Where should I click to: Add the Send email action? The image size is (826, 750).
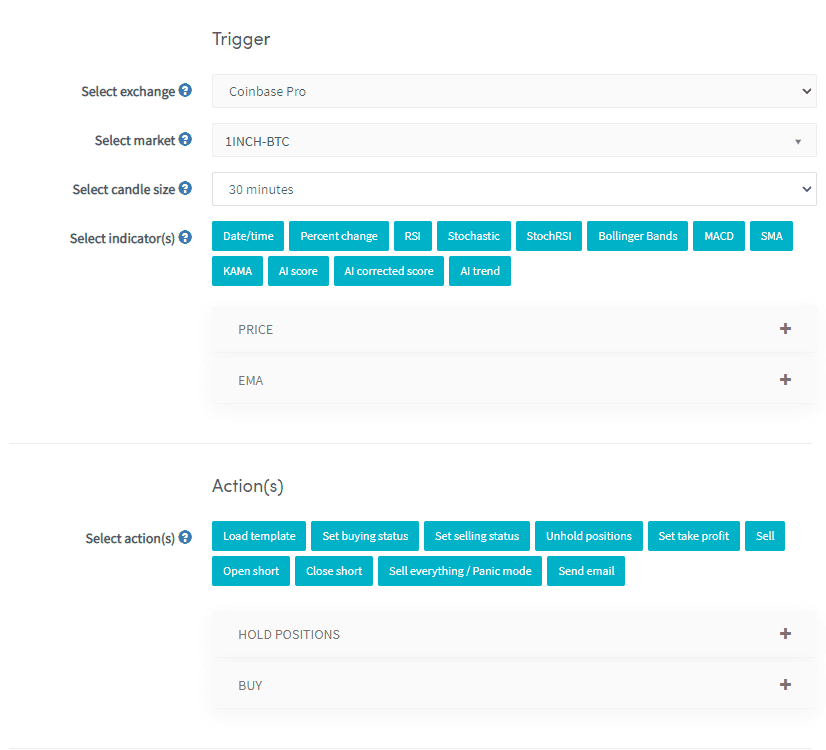pos(585,571)
